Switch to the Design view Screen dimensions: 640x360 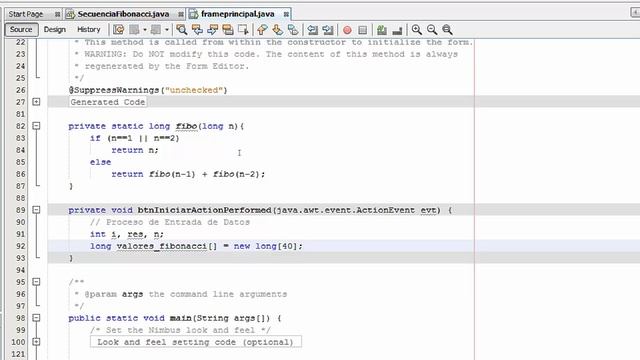(55, 29)
